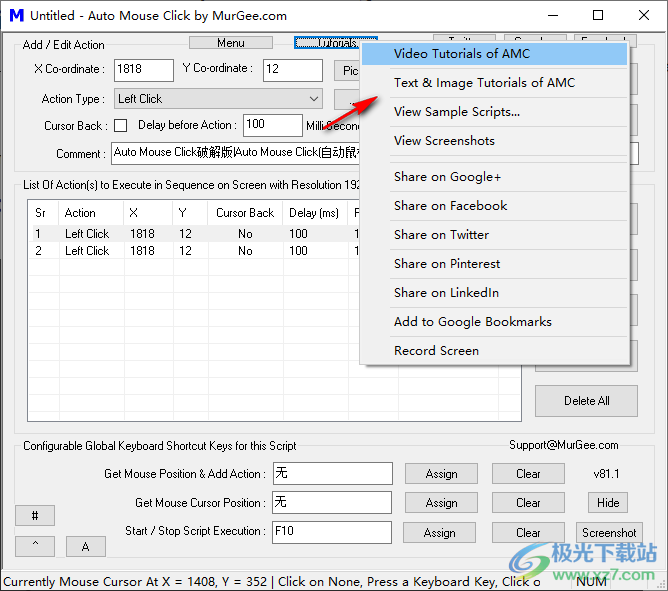Click the Sr column header

43,213
